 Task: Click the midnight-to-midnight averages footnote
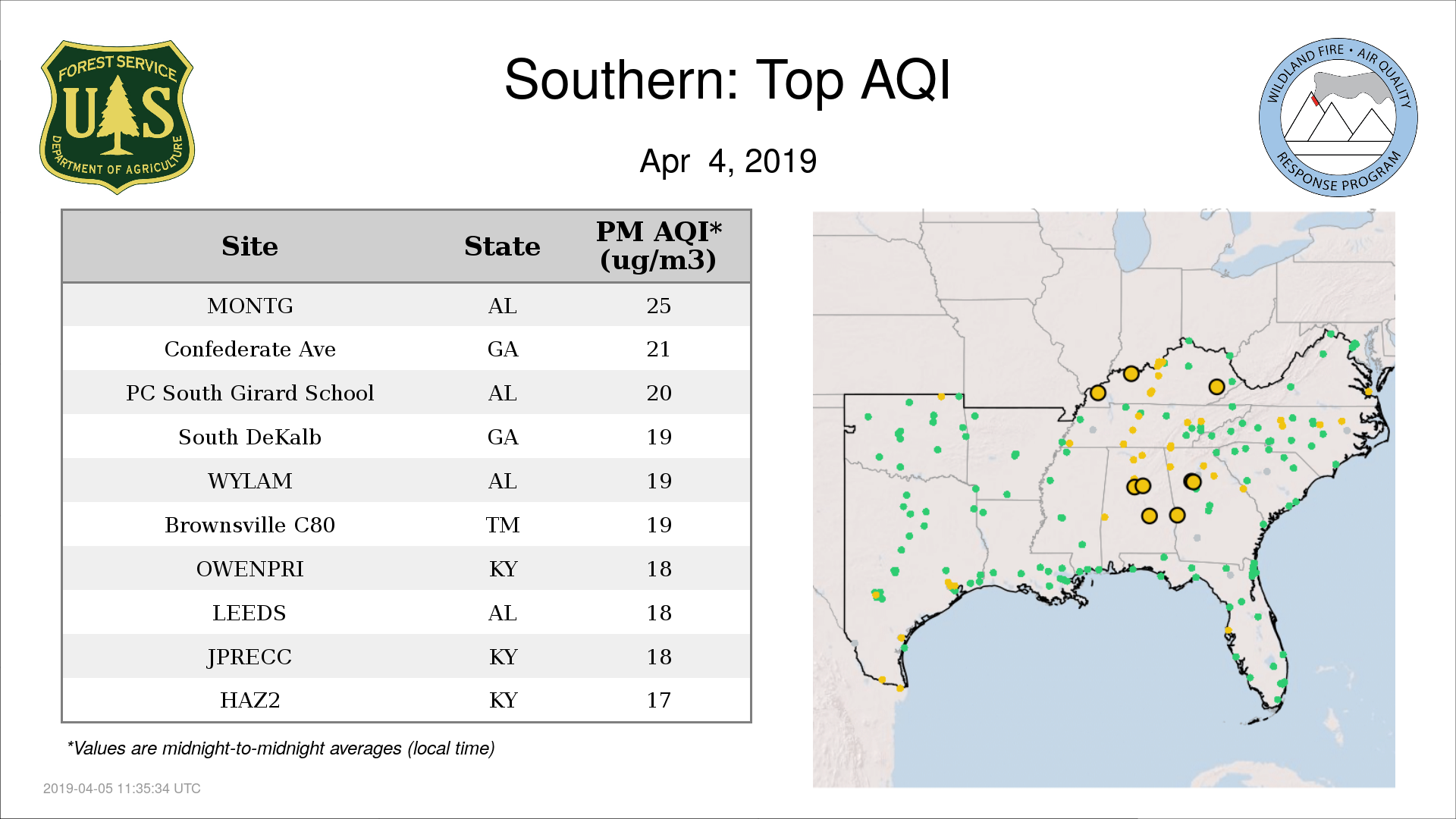281,748
